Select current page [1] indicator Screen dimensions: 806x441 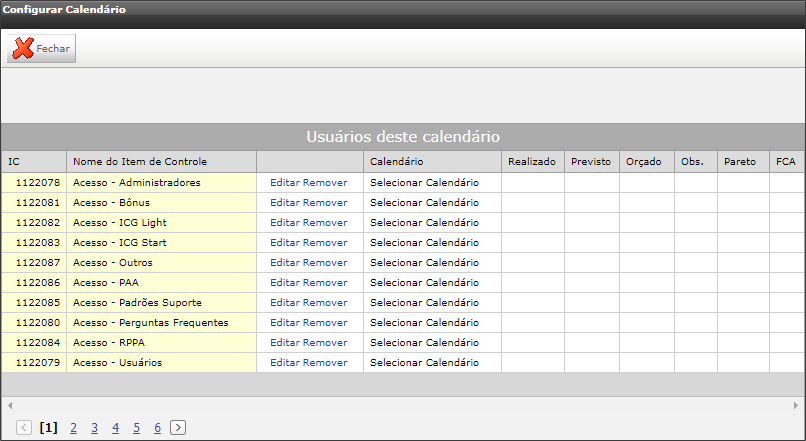click(48, 428)
